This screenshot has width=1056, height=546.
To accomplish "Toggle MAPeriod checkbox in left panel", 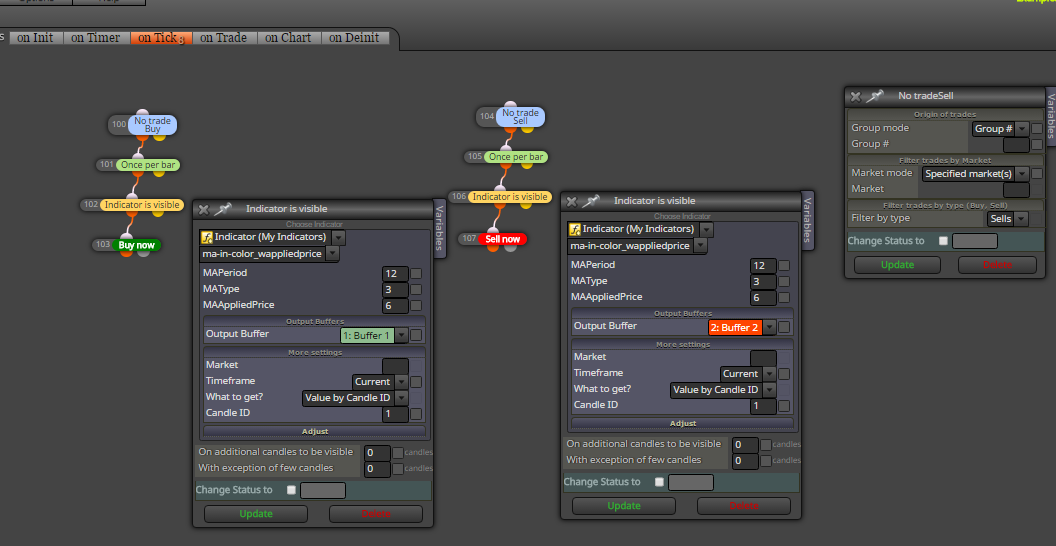I will tap(416, 273).
